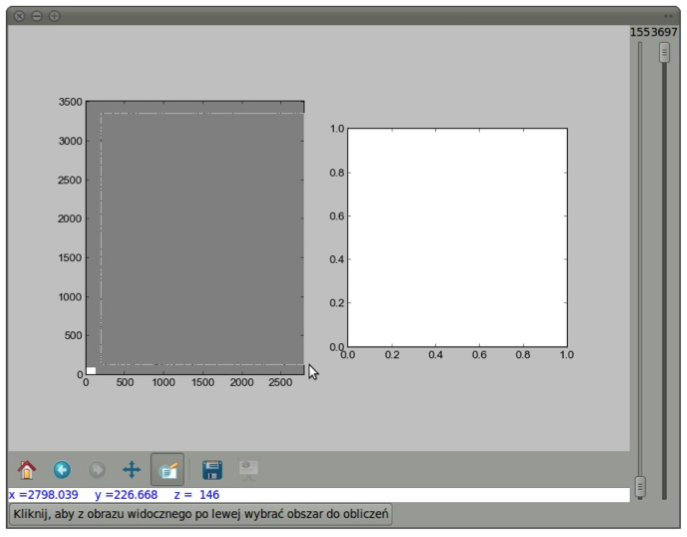Click the greyed-out forward view arrow
Image resolution: width=687 pixels, height=537 pixels.
[97, 468]
